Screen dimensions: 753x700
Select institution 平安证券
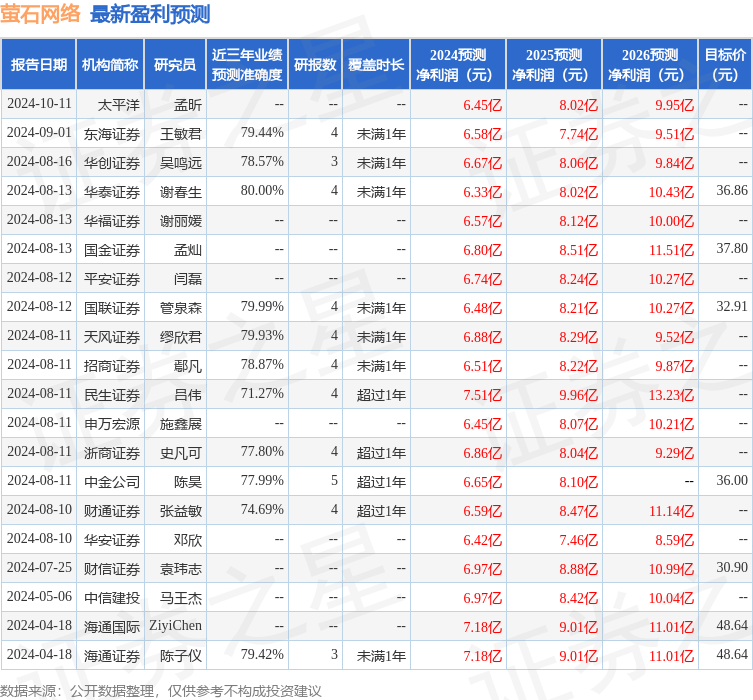[x=111, y=279]
